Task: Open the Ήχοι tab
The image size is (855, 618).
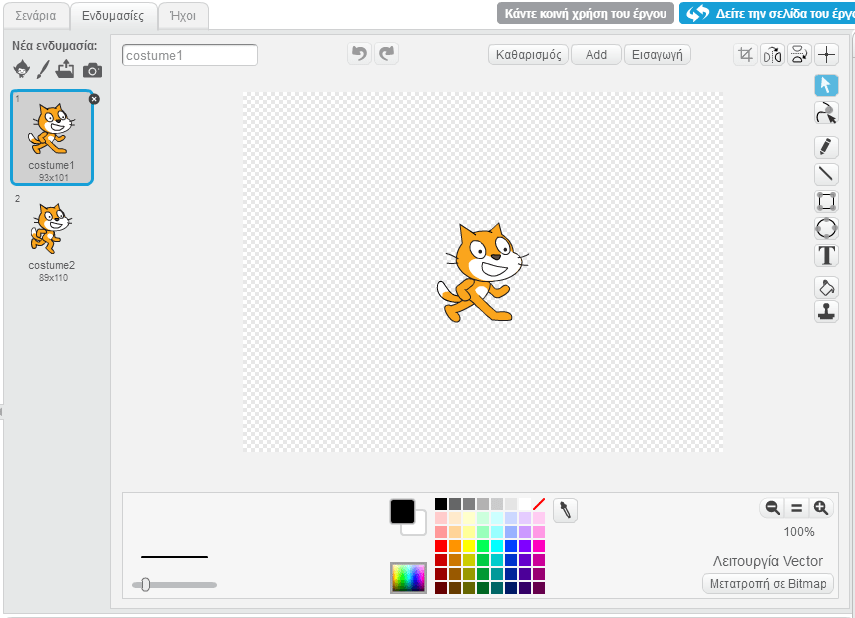Action: [183, 15]
